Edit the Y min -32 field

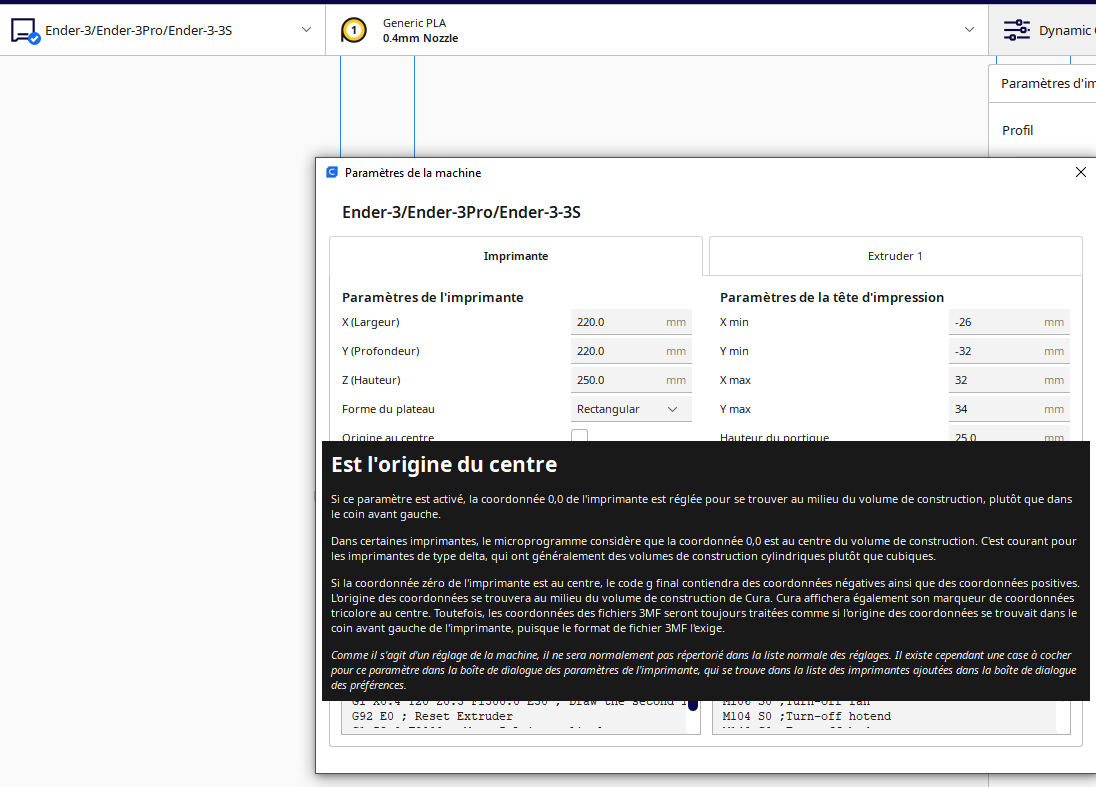point(1009,351)
